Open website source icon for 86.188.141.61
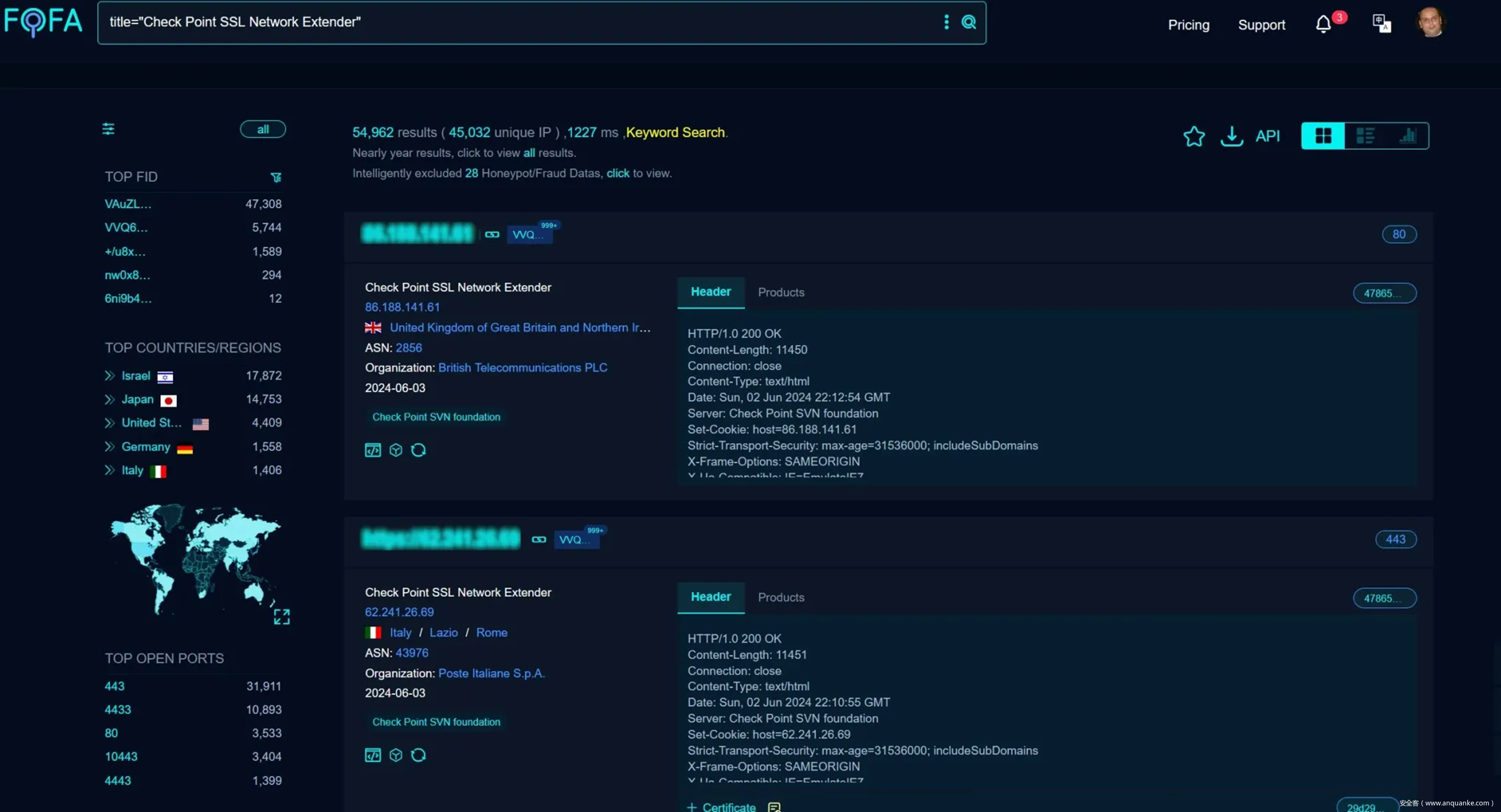The height and width of the screenshot is (812, 1501). tap(373, 450)
